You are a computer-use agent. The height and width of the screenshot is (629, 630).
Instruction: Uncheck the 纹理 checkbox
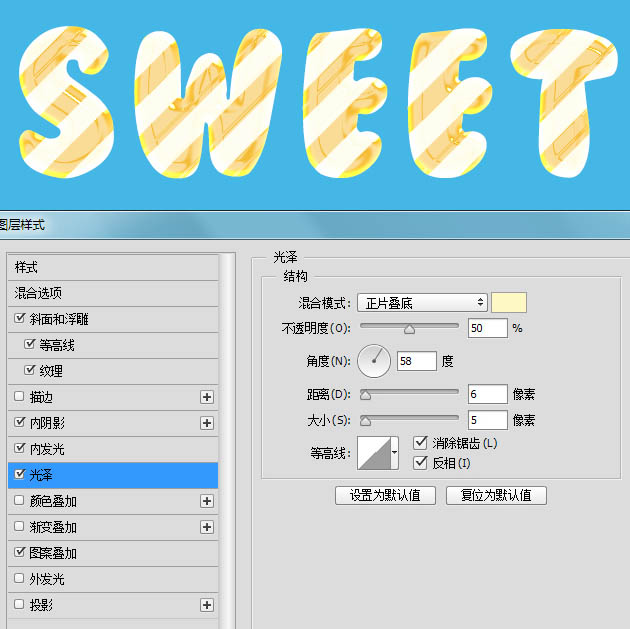coord(29,370)
